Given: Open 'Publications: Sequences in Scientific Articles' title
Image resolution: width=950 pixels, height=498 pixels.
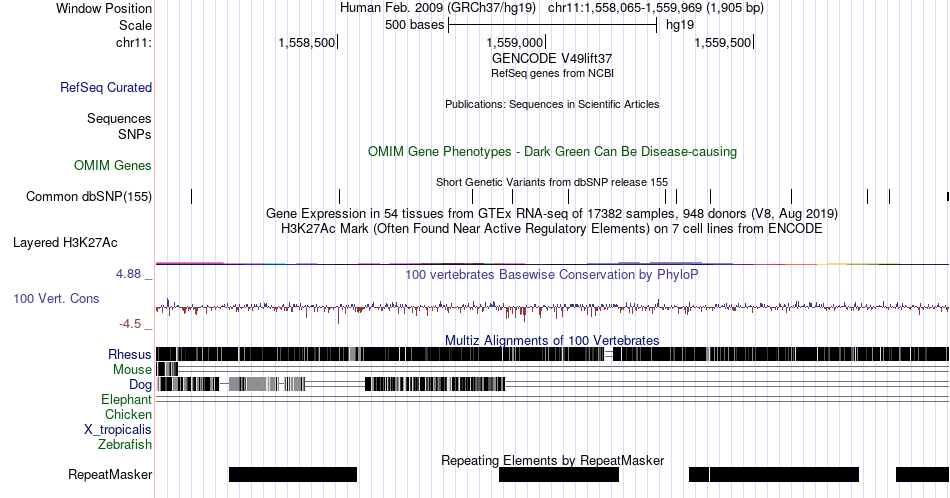Looking at the screenshot, I should click(x=552, y=104).
